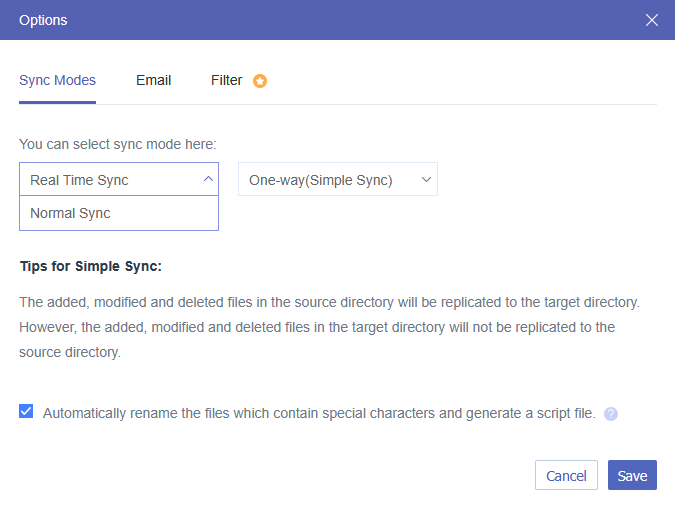This screenshot has width=675, height=507.
Task: Go to the Filter tab
Action: [x=227, y=80]
